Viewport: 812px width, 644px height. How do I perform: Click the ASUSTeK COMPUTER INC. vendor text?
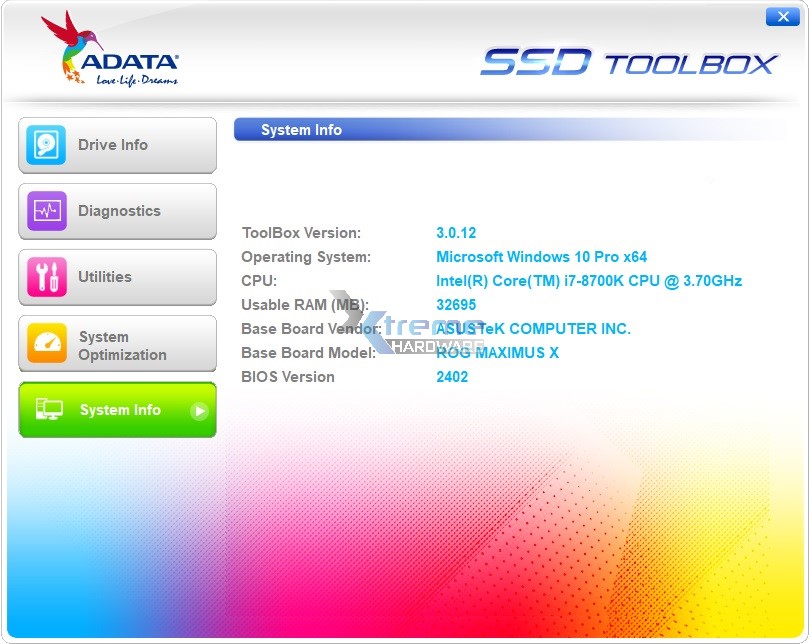point(531,328)
